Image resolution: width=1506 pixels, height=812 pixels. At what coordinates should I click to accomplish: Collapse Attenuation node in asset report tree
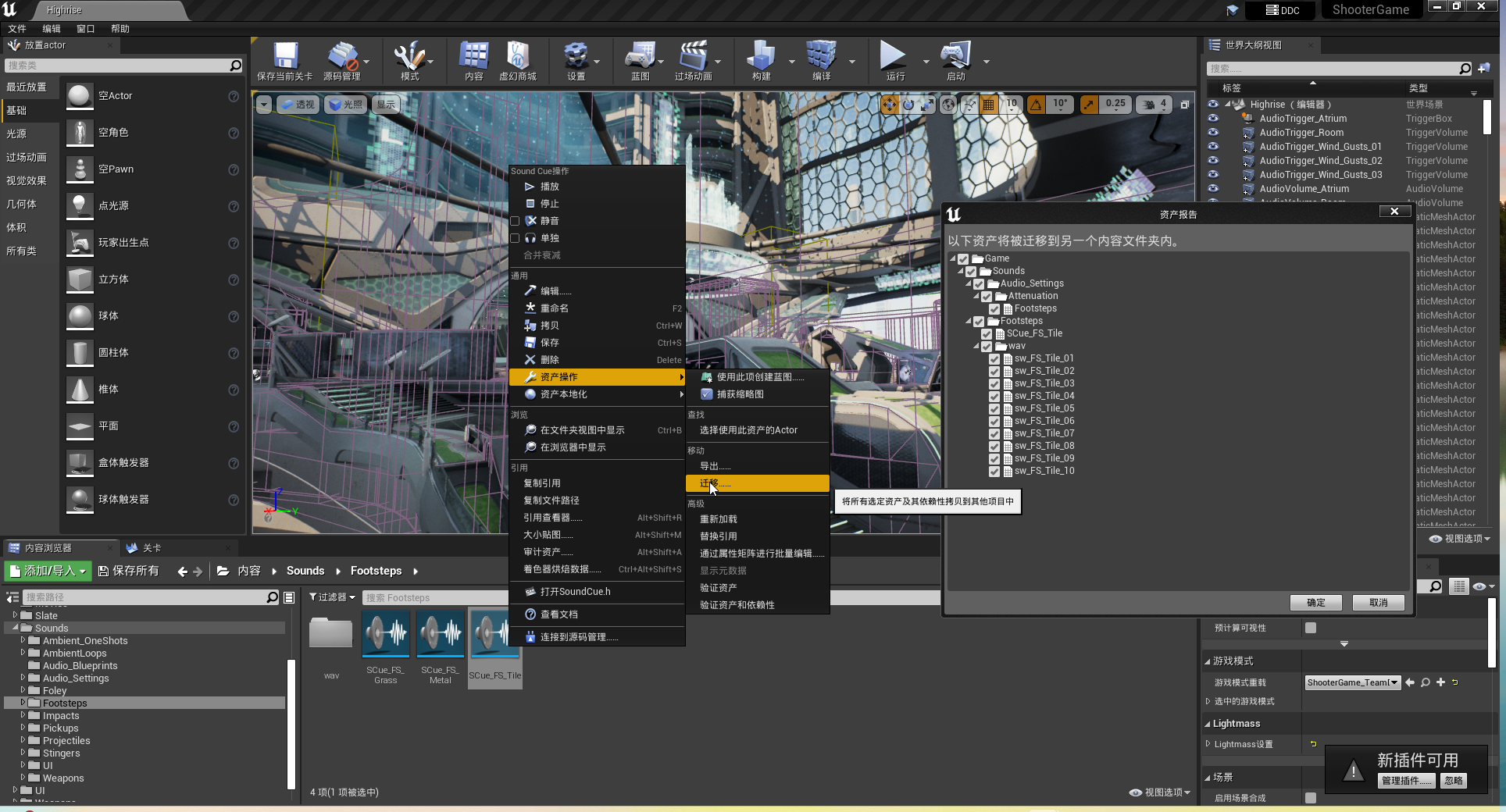pos(976,297)
